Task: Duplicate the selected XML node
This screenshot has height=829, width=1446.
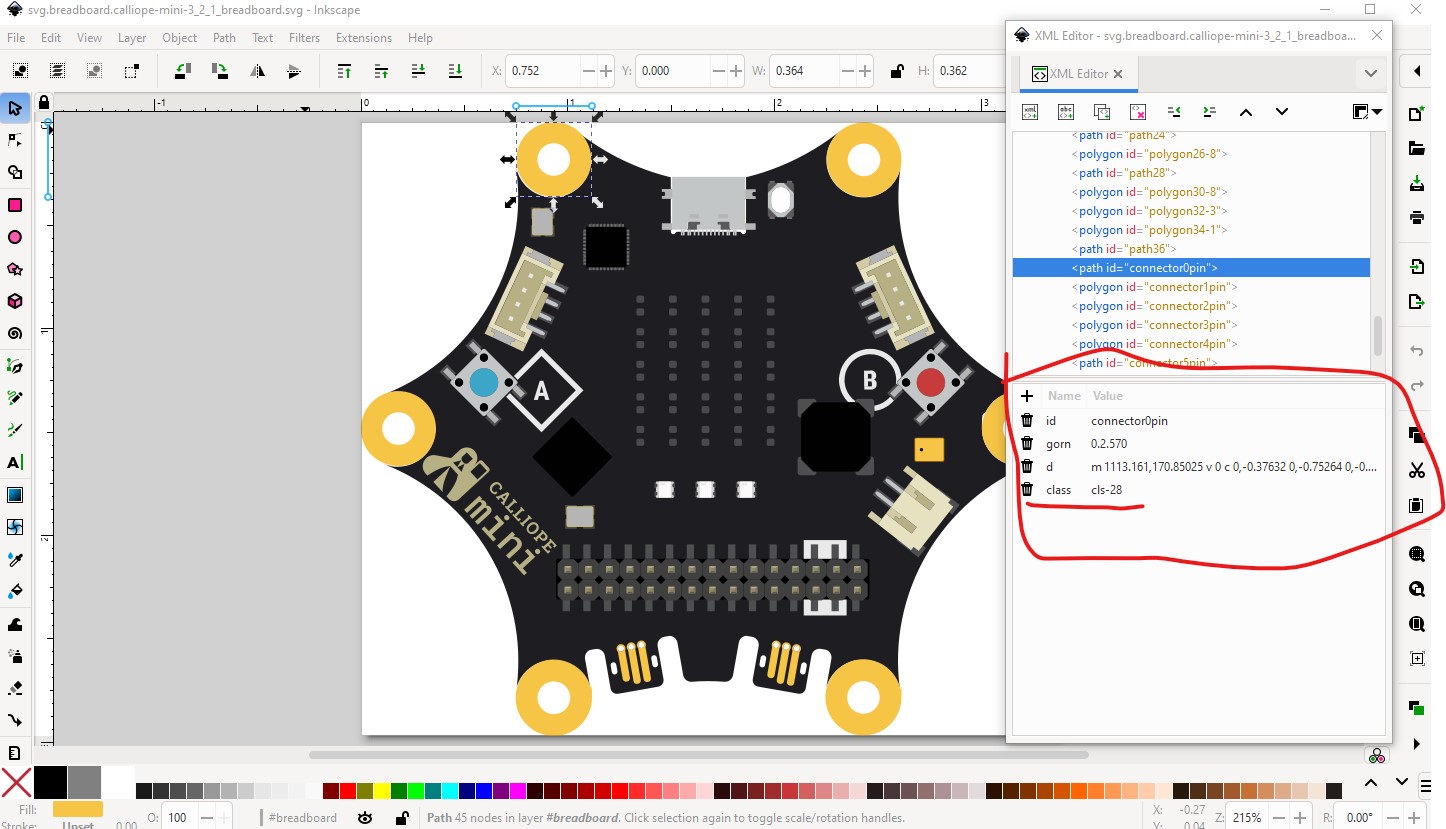Action: (x=1102, y=112)
